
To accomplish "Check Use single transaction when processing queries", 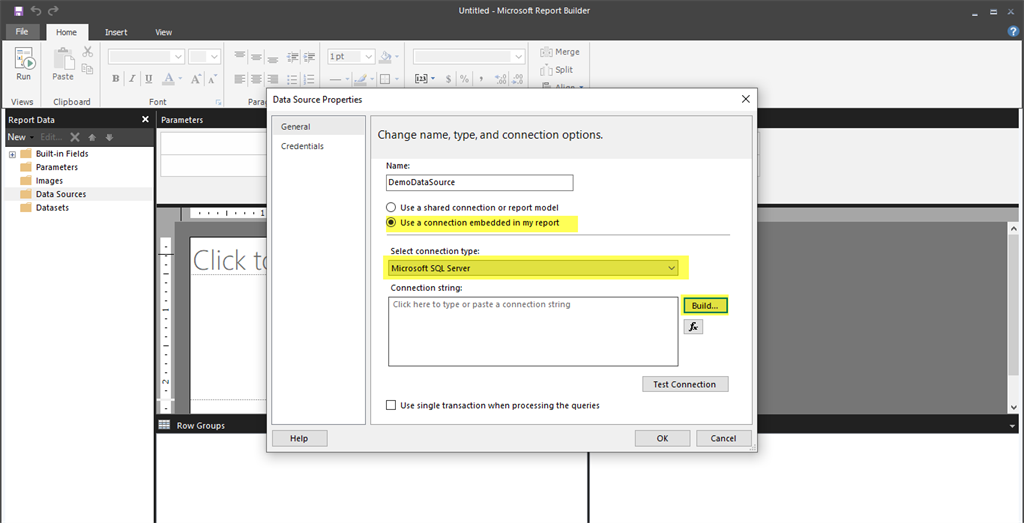I will coord(492,405).
